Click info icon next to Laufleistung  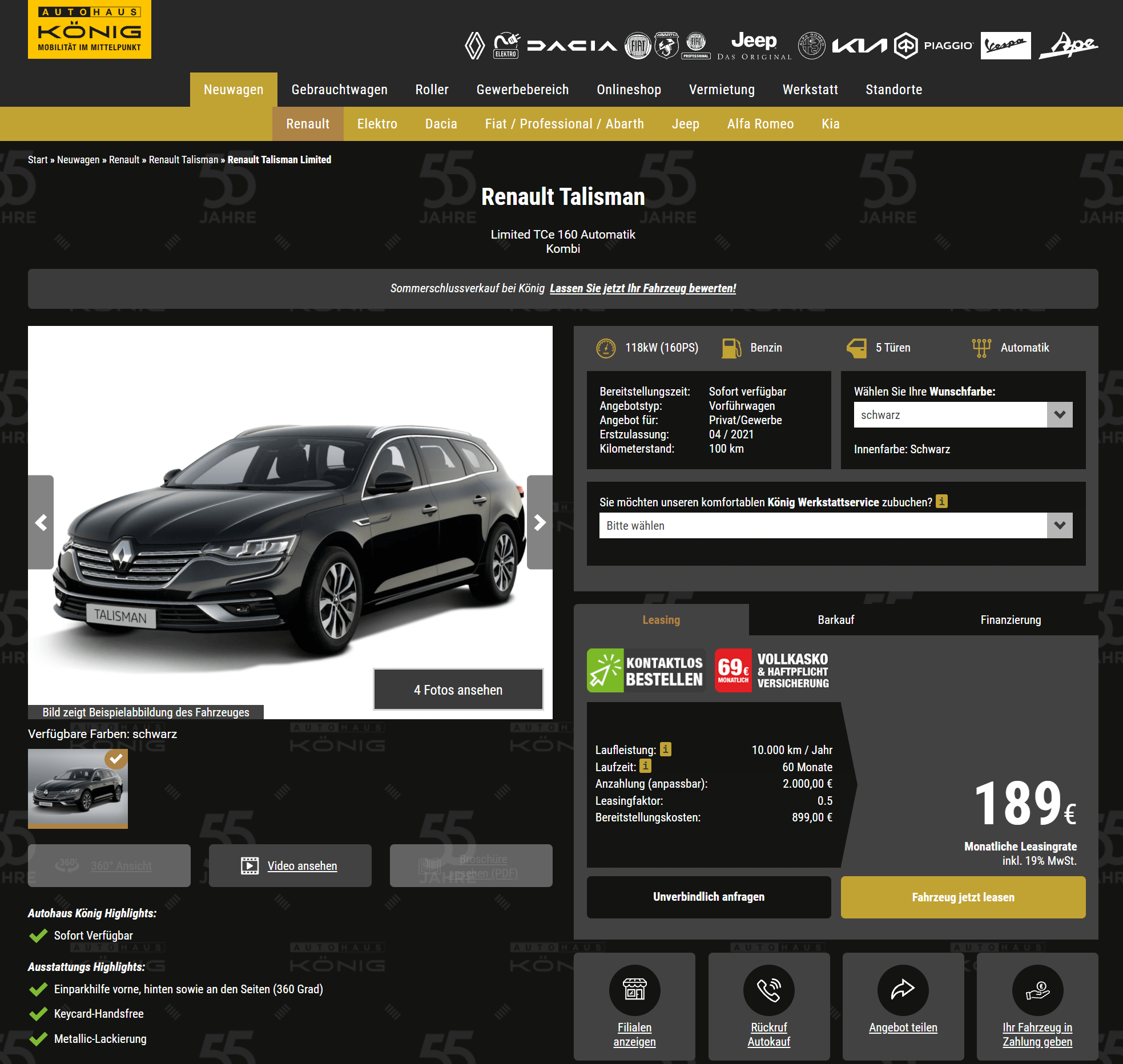coord(666,749)
